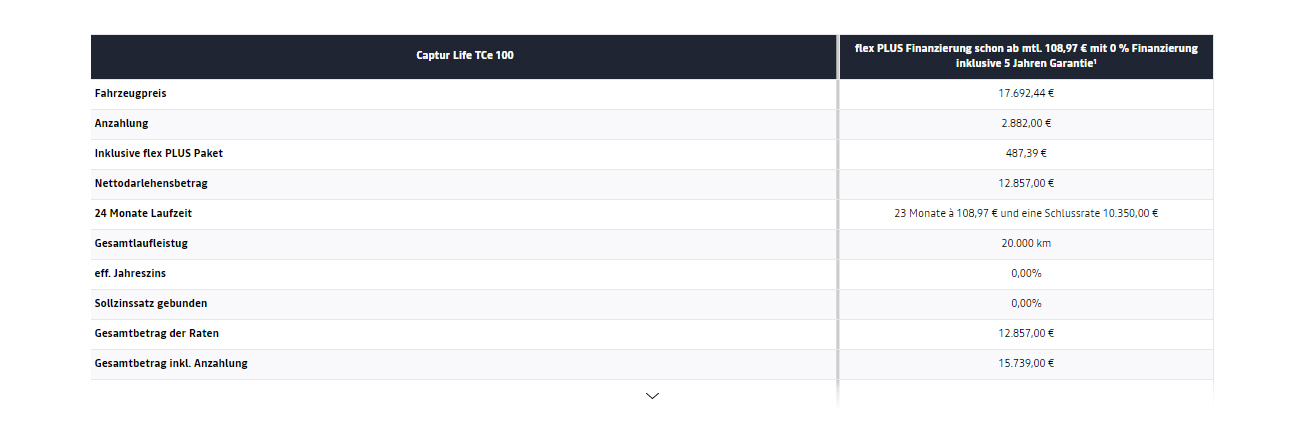Viewport: 1296px width, 438px height.
Task: Click the Gesamtbetrag der Raten label
Action: pyautogui.click(x=156, y=334)
